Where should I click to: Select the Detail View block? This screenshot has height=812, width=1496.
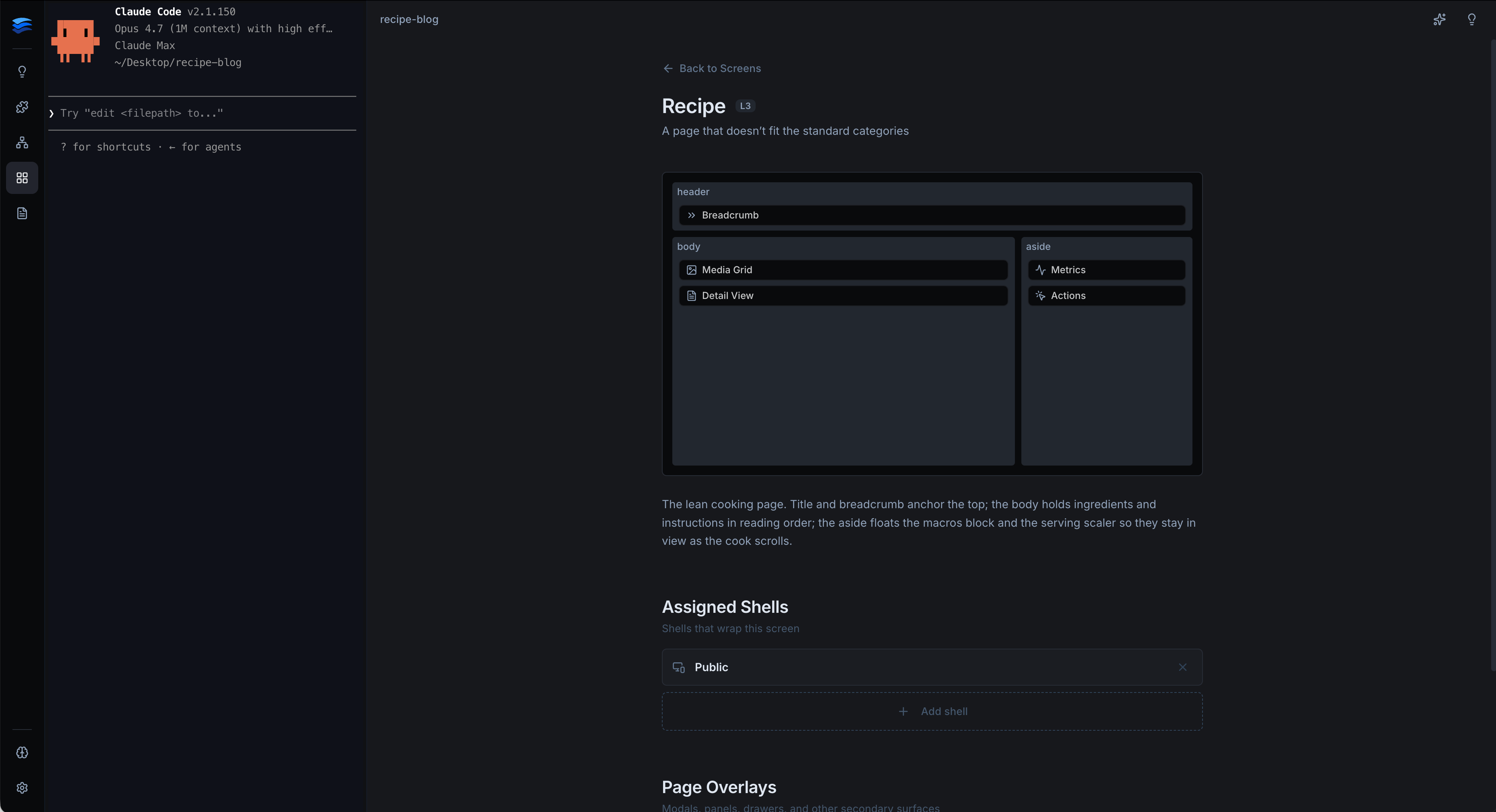(x=843, y=296)
